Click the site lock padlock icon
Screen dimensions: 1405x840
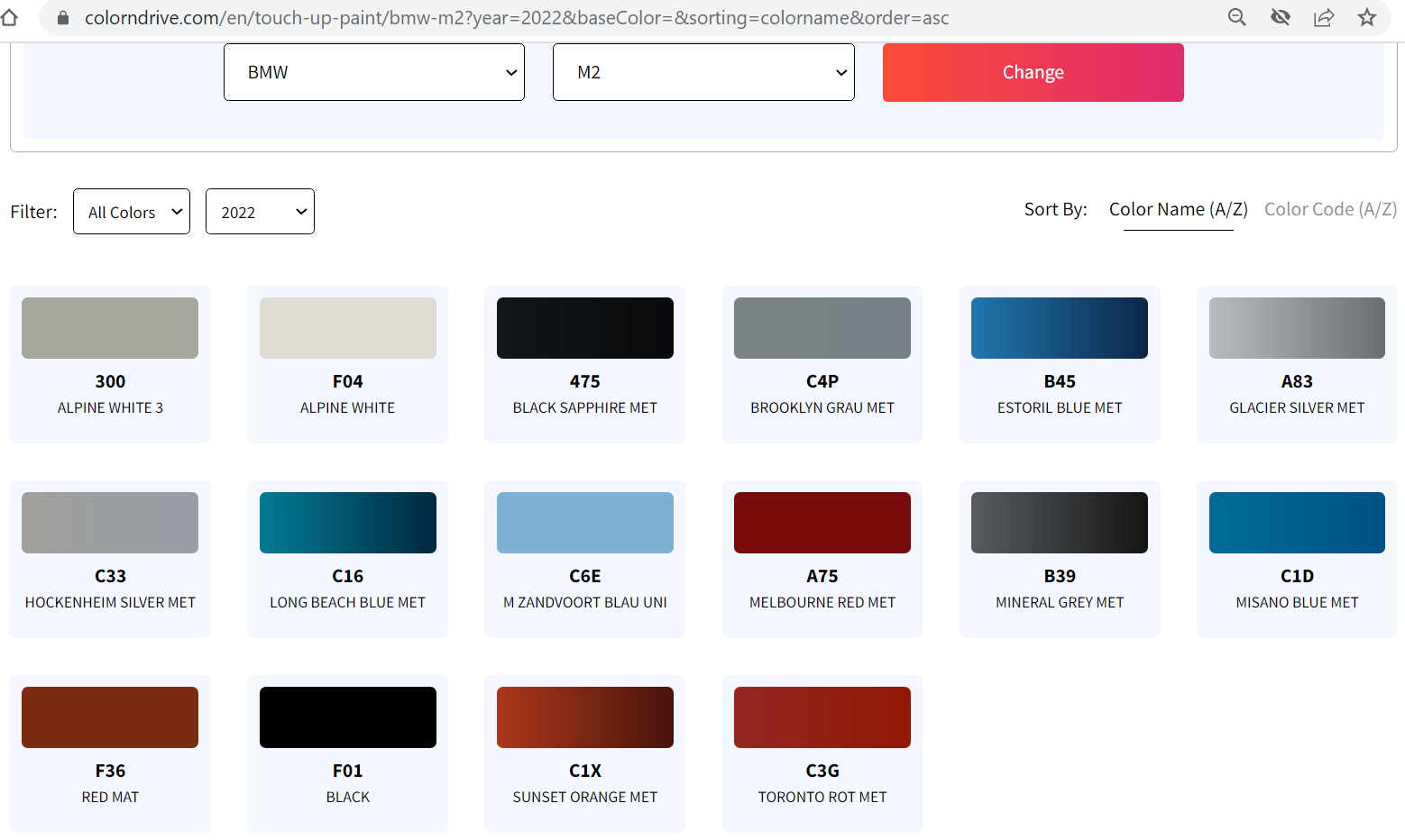(x=63, y=18)
